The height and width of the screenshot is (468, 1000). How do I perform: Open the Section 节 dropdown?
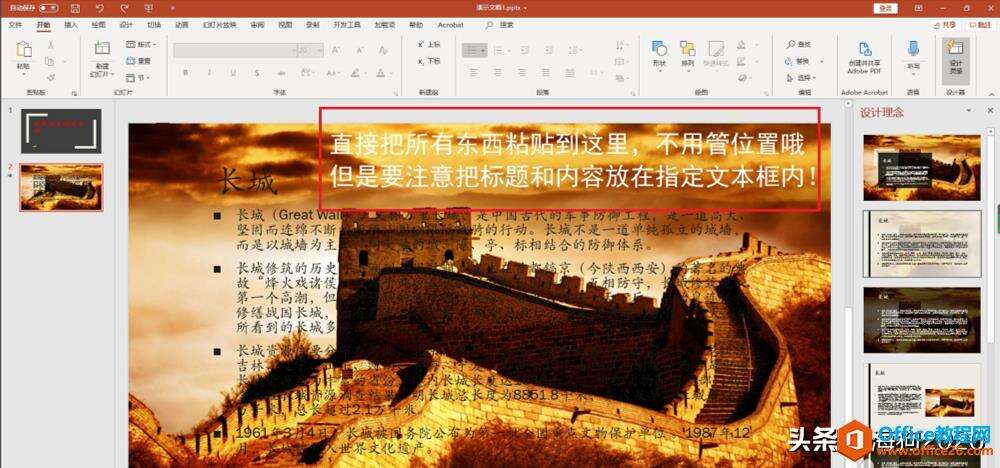click(x=138, y=78)
